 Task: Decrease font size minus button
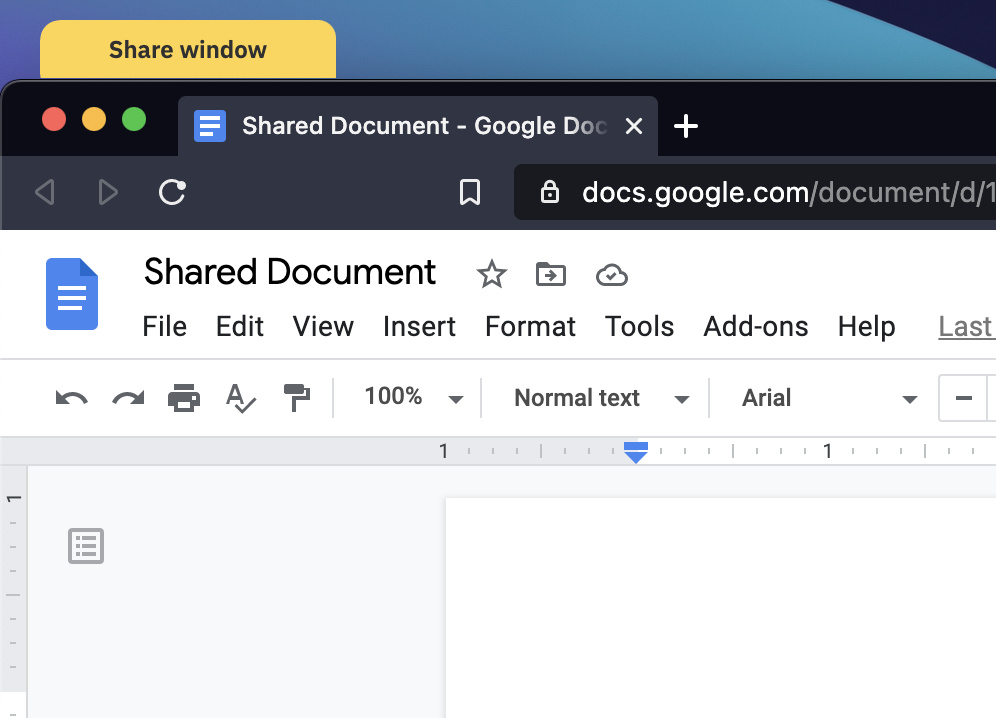(x=964, y=398)
